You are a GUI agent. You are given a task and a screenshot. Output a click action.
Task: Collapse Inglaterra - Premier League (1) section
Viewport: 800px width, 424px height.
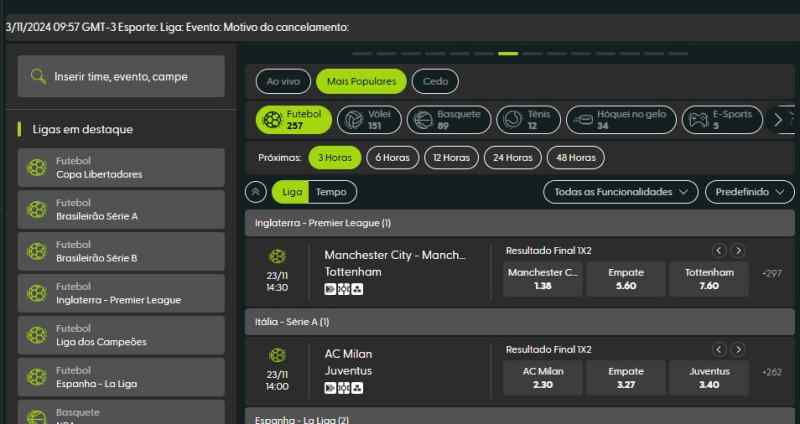519,223
